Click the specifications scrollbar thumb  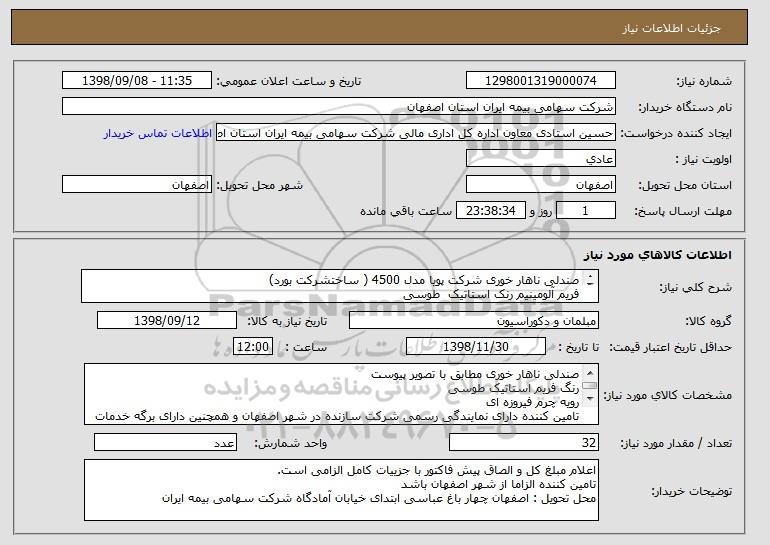(590, 385)
